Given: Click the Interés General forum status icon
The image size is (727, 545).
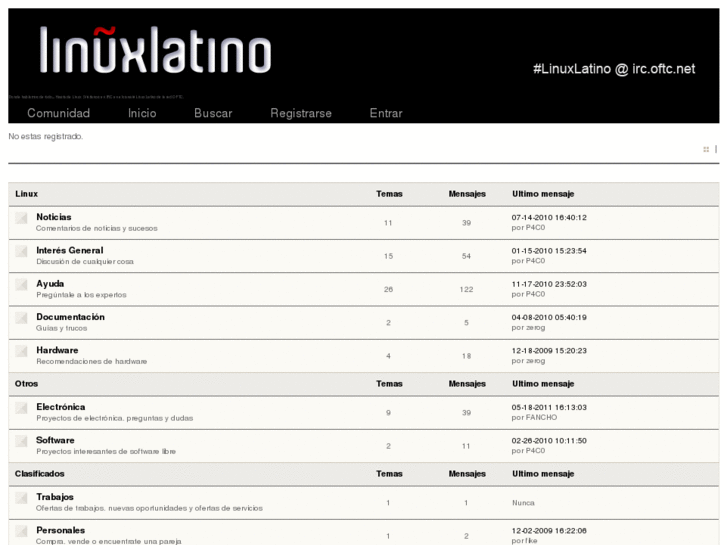Looking at the screenshot, I should tap(21, 251).
